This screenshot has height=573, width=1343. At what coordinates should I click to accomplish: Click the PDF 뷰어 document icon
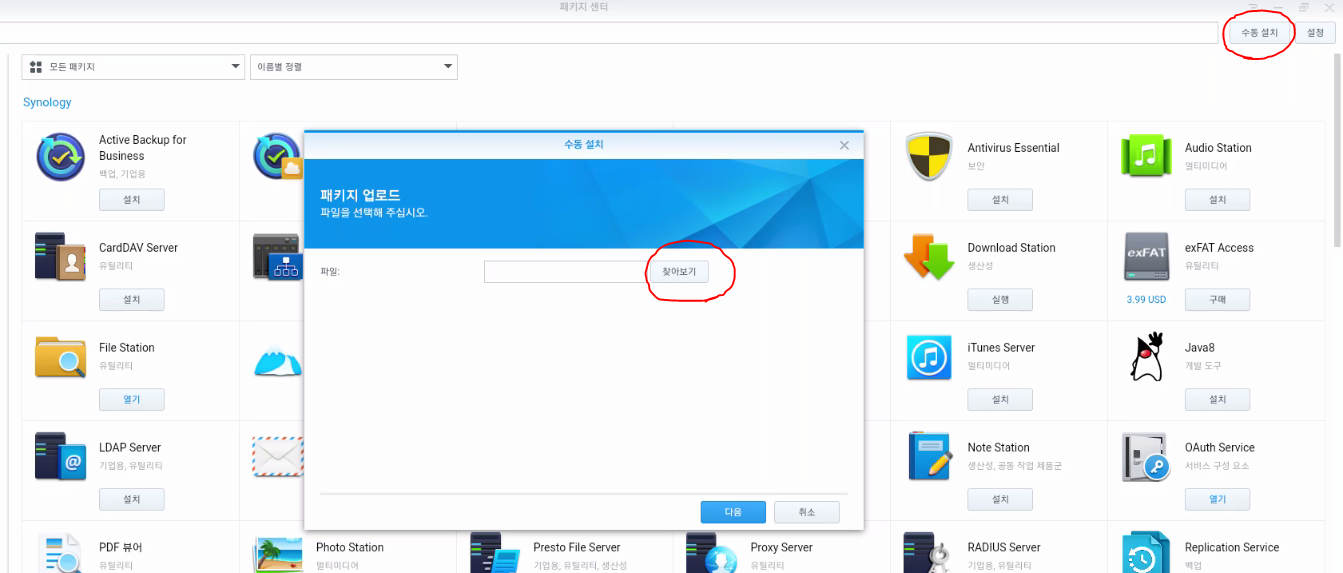pyautogui.click(x=60, y=553)
